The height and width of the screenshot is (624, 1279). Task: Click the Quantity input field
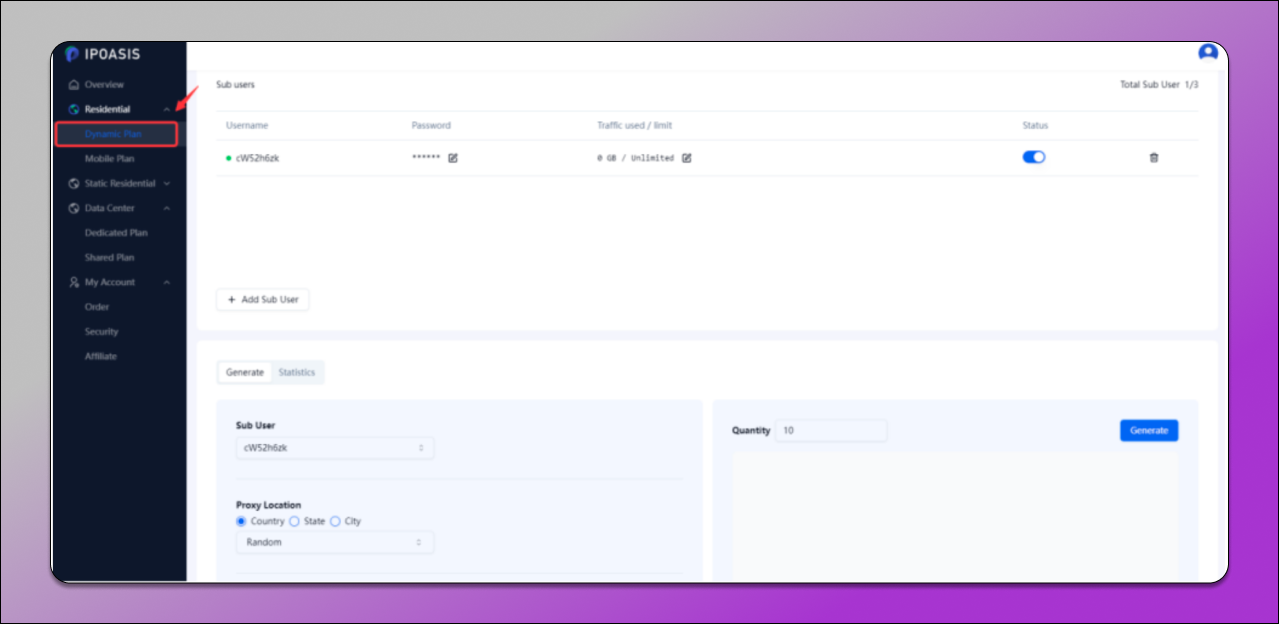(831, 430)
